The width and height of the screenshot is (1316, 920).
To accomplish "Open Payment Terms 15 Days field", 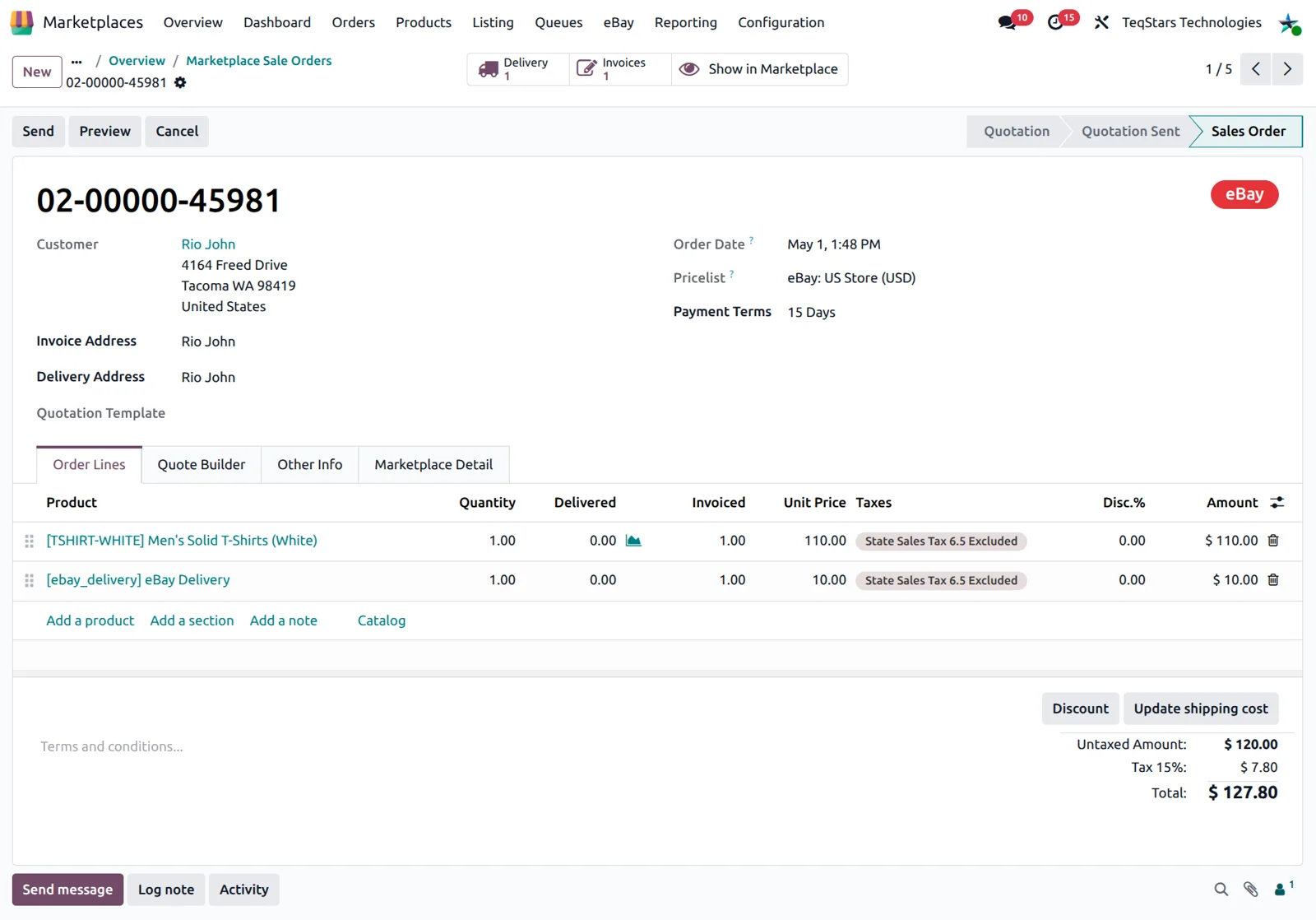I will [812, 313].
